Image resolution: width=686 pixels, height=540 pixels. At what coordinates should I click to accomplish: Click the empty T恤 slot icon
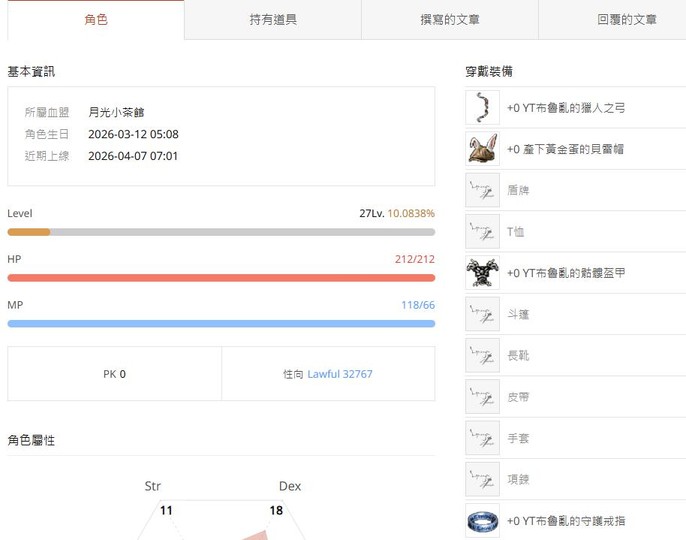click(x=482, y=231)
